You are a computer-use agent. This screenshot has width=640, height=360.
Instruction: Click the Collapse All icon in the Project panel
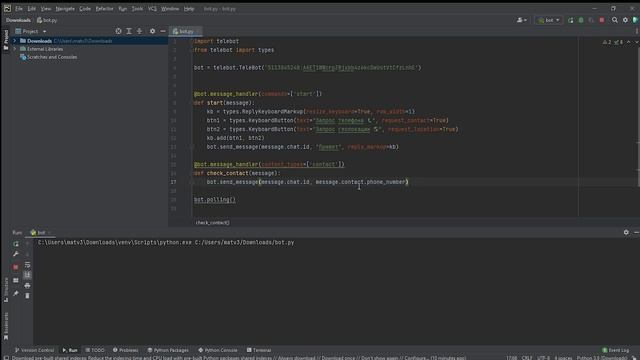pyautogui.click(x=140, y=31)
